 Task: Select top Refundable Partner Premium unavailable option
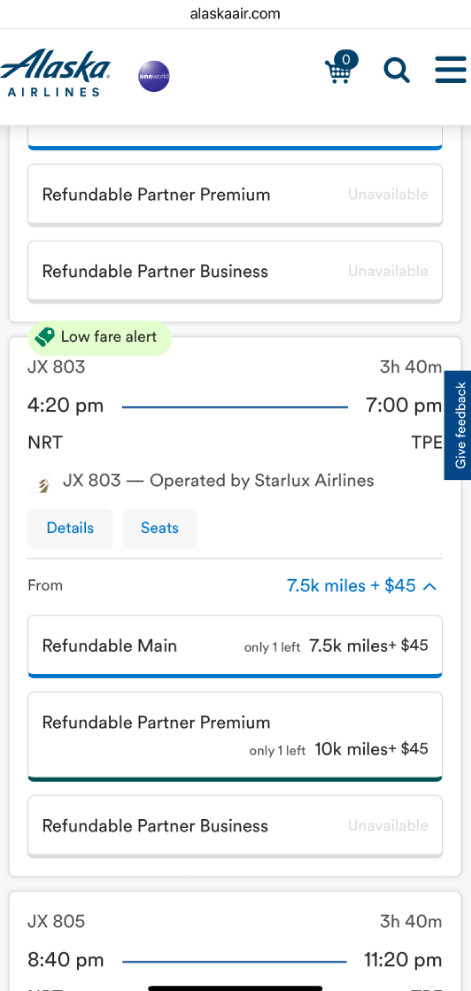(235, 195)
